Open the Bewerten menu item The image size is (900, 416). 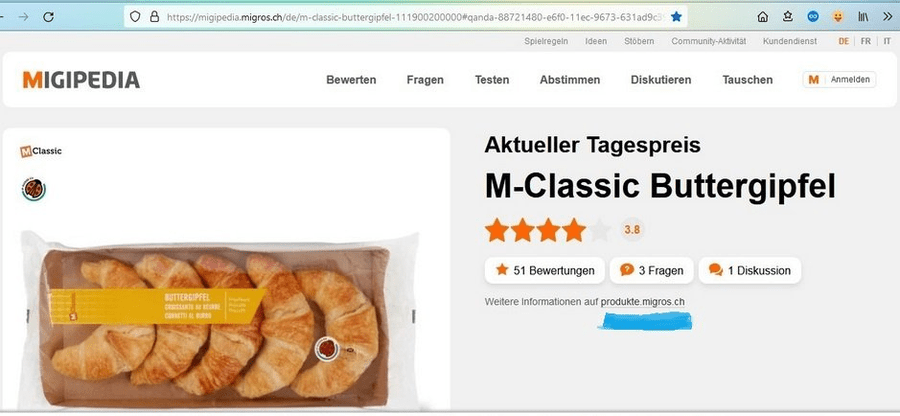351,80
